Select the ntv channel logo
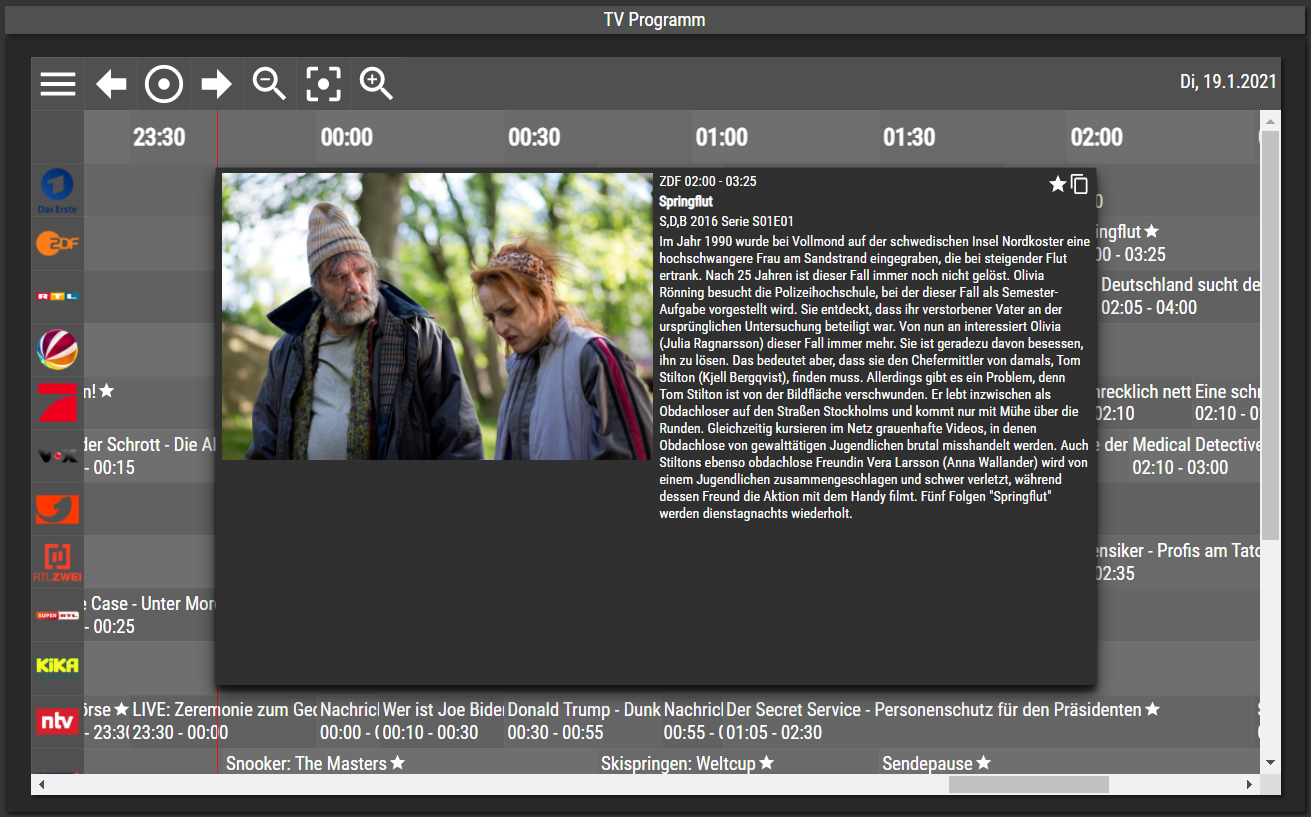 57,721
